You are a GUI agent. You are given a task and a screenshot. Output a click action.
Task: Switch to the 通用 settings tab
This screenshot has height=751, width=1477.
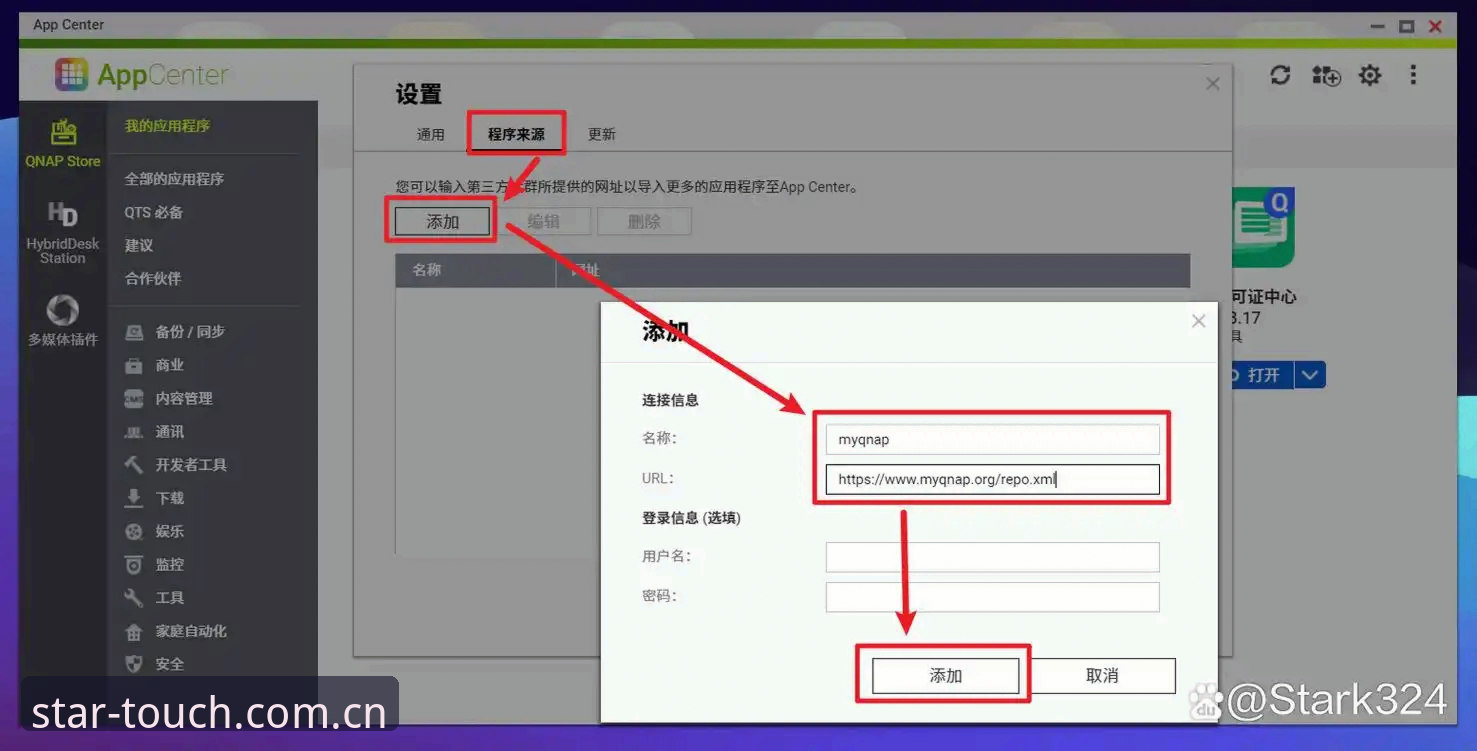(x=431, y=134)
